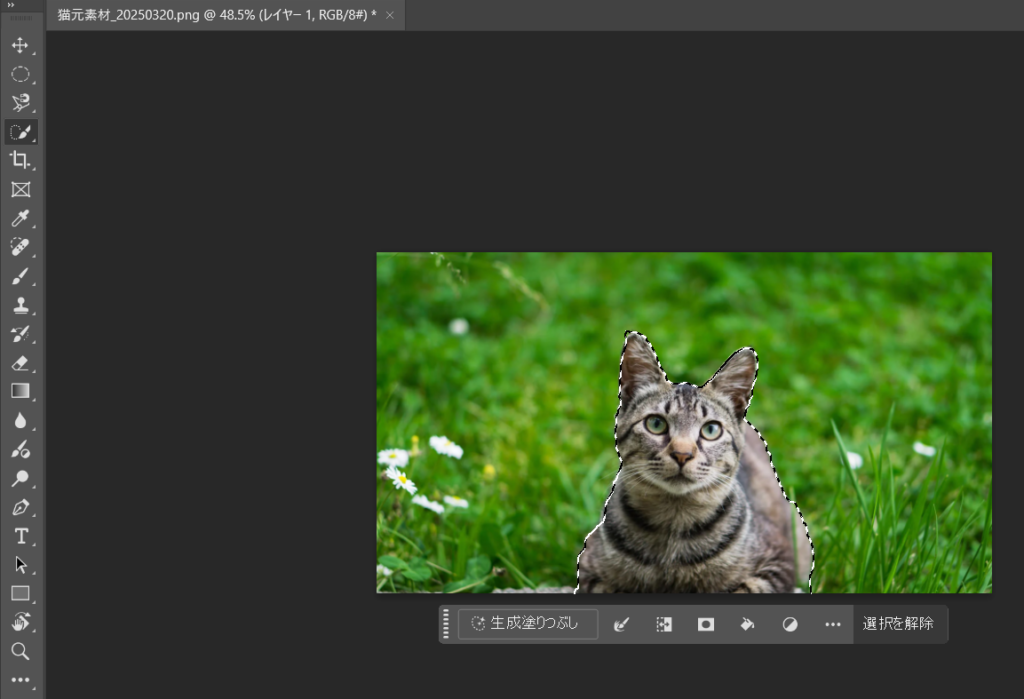
Task: Select the Pen tool
Action: pos(20,507)
